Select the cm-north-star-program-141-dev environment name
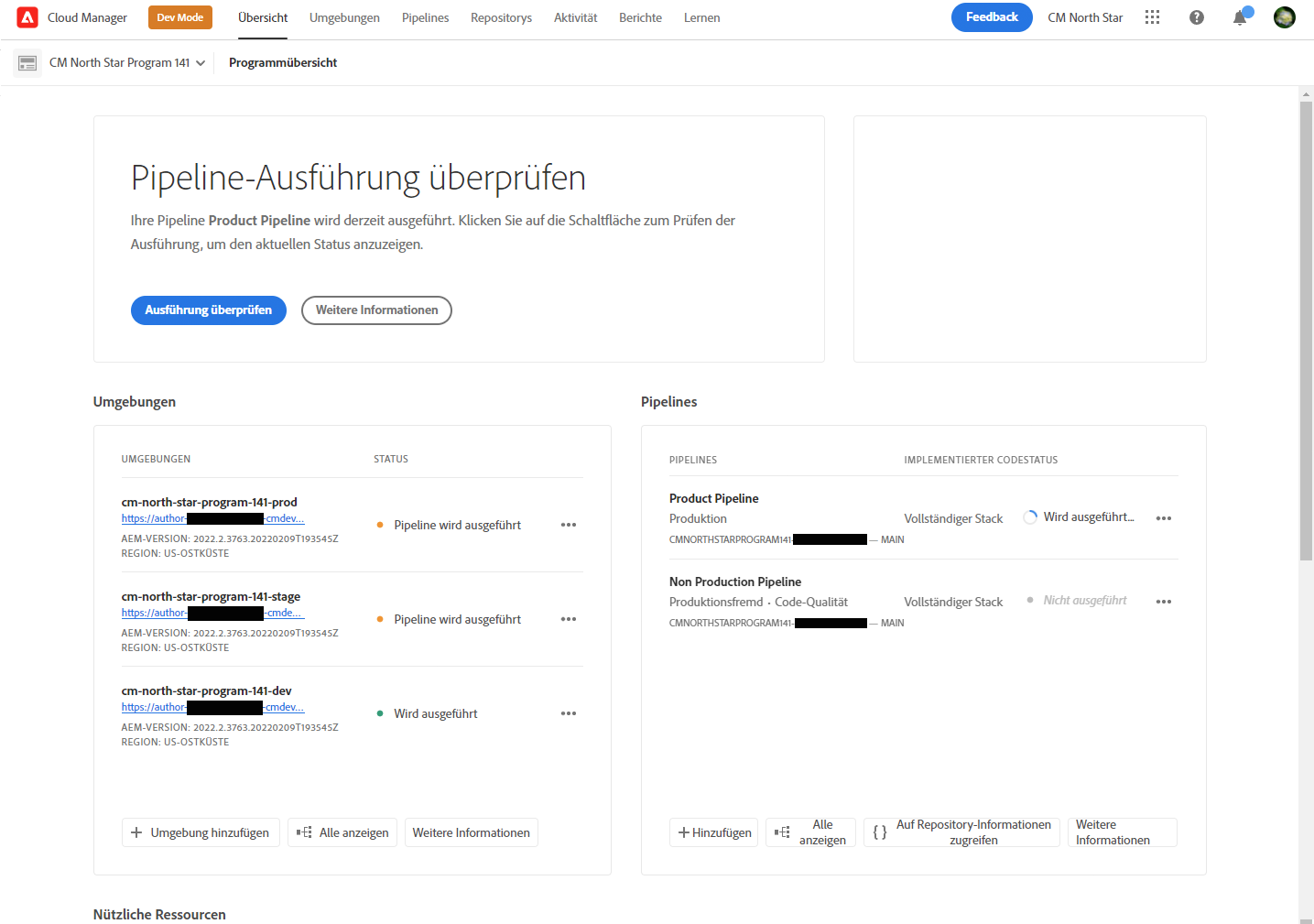The image size is (1314, 924). click(207, 690)
